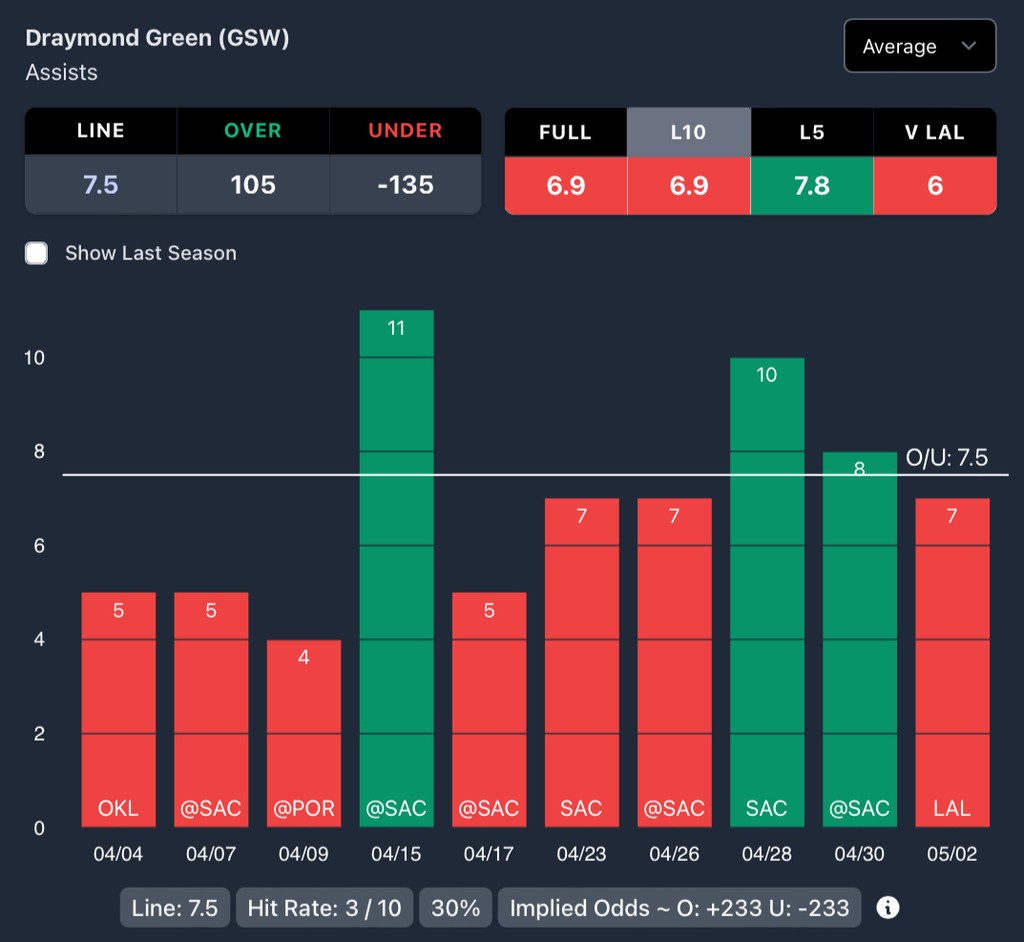Click the 04/30 @SAC bar showing 8
The height and width of the screenshot is (942, 1024).
(859, 639)
